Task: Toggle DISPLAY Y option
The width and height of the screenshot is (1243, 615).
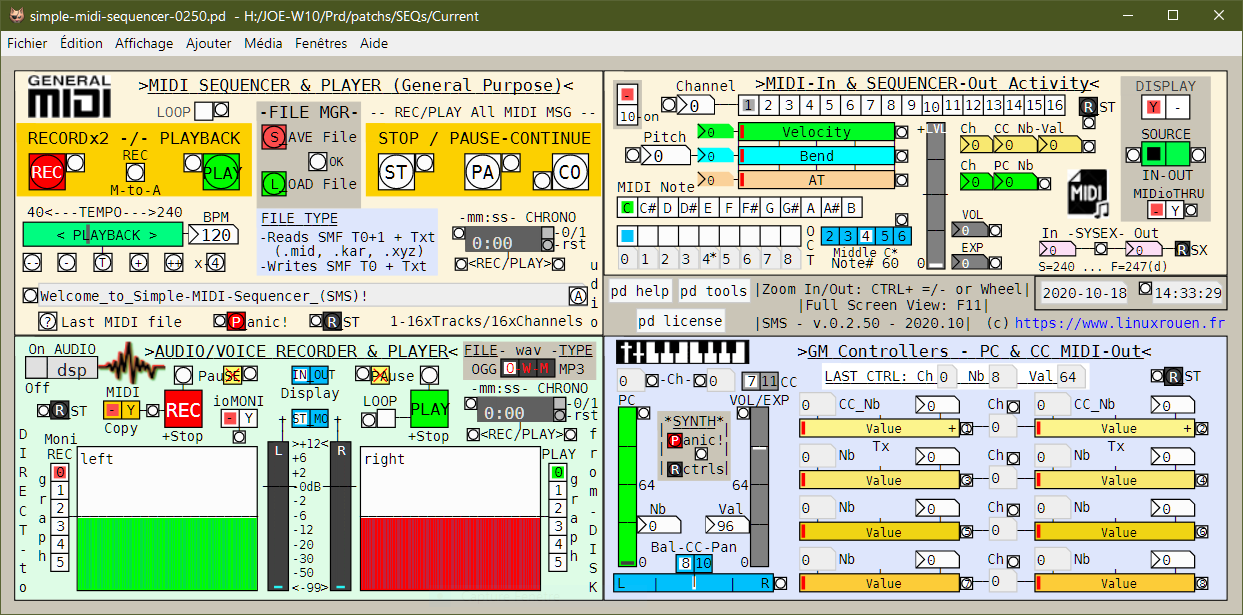Action: (1155, 107)
